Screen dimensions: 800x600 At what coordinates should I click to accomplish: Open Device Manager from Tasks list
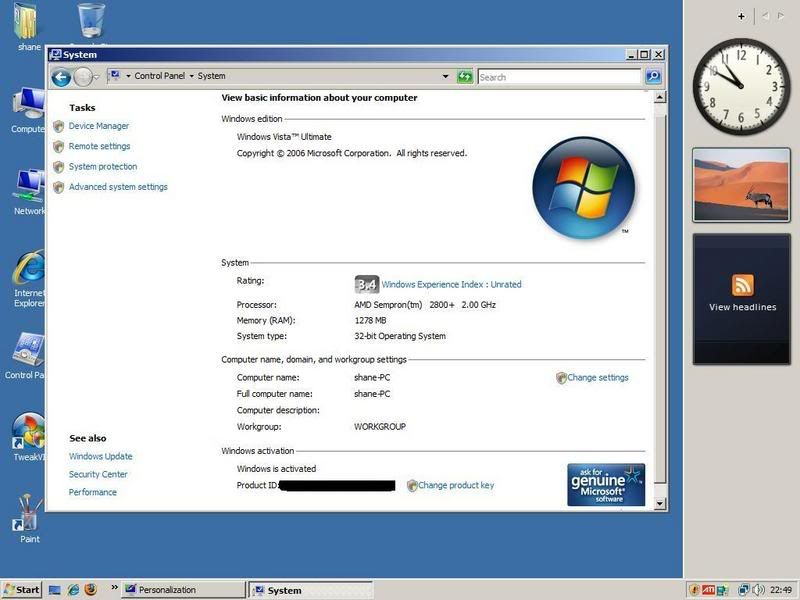[x=98, y=126]
